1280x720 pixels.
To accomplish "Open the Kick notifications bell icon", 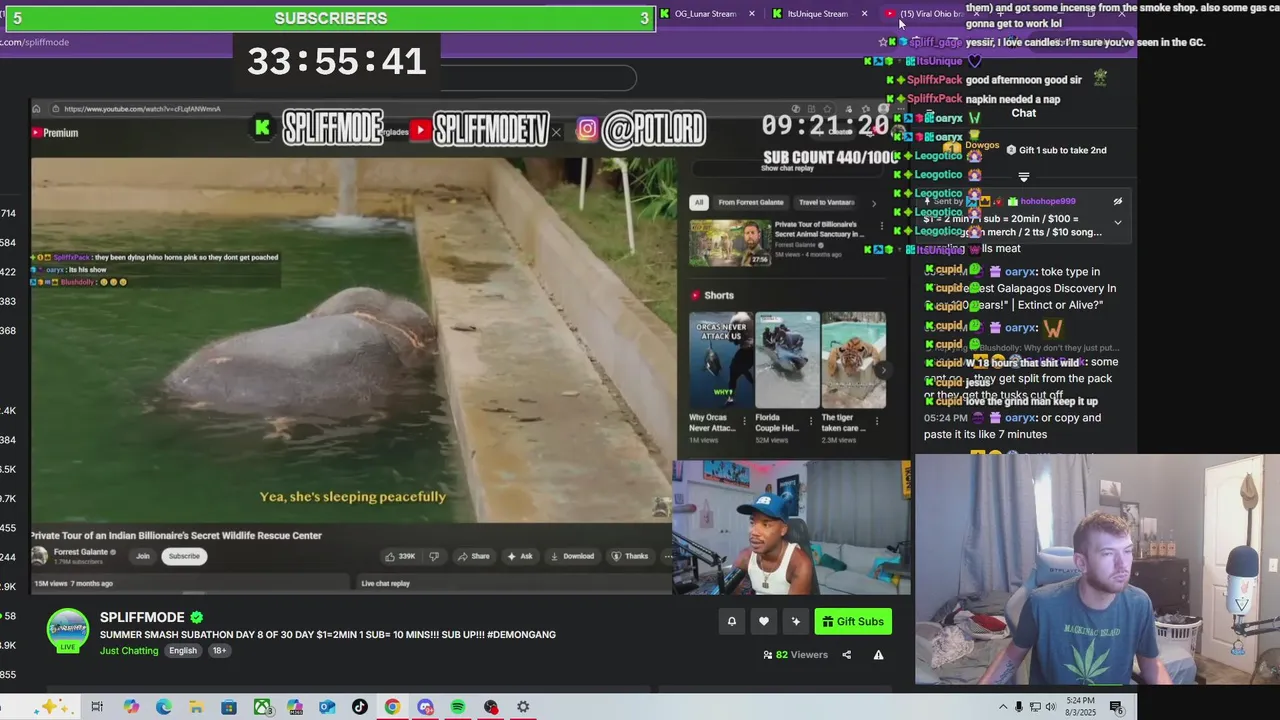I will tap(731, 622).
